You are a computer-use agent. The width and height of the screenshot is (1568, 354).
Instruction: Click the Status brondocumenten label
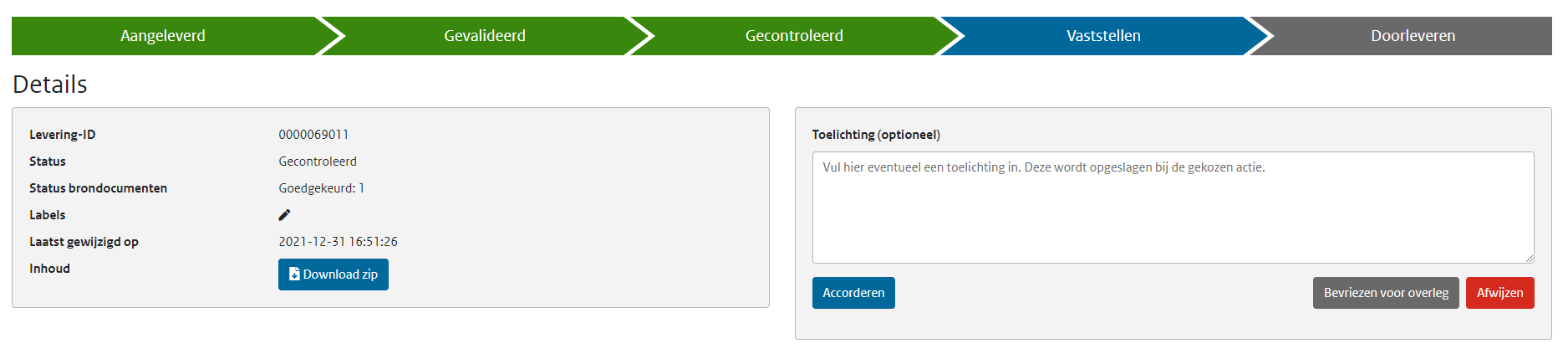click(98, 188)
